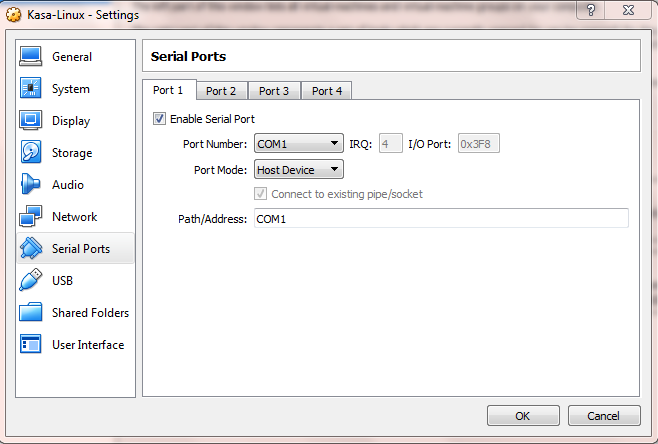Toggle Connect to existing pipe/socket checkbox

pos(262,194)
